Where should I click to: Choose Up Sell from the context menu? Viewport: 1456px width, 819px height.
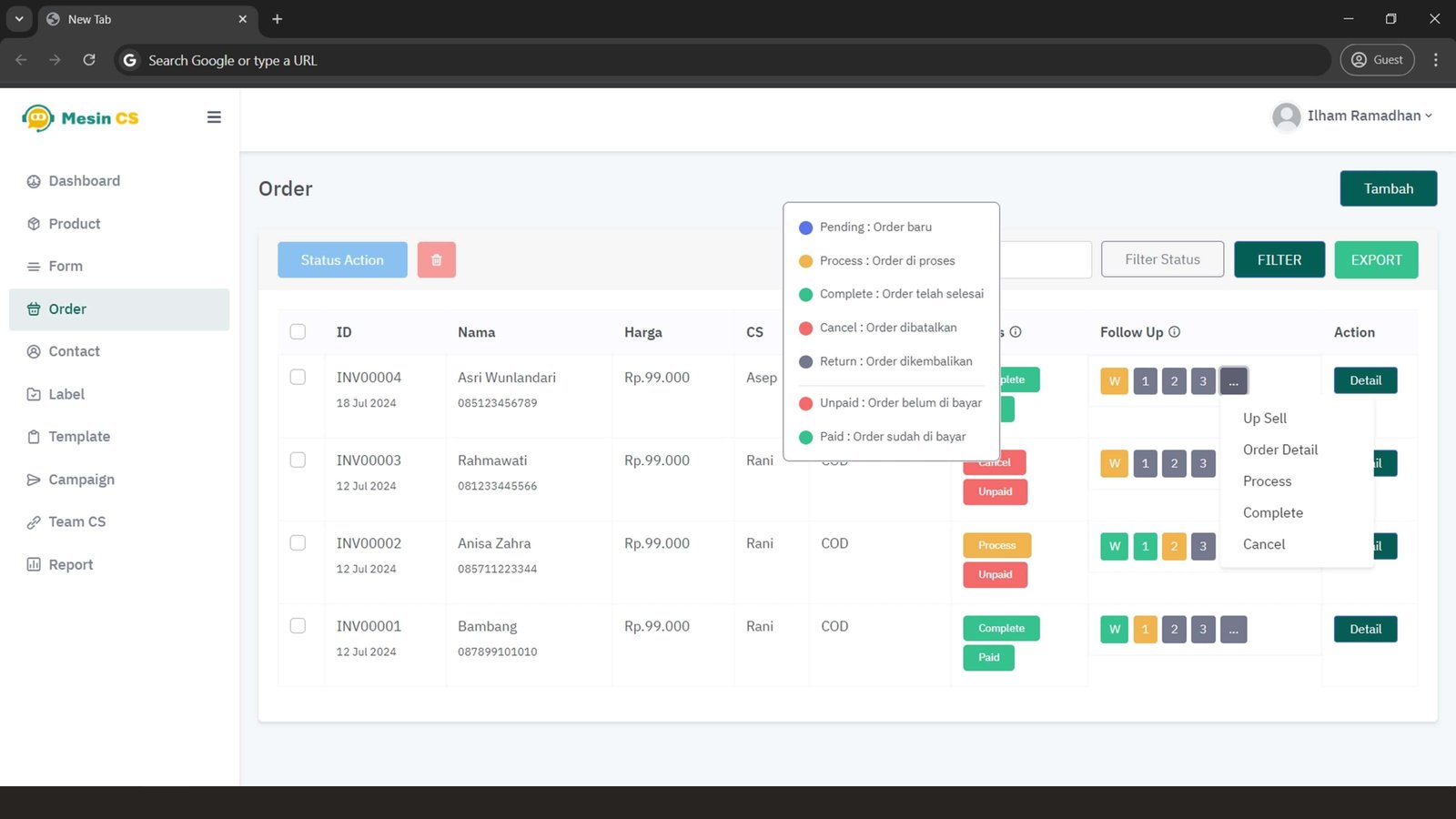point(1264,419)
